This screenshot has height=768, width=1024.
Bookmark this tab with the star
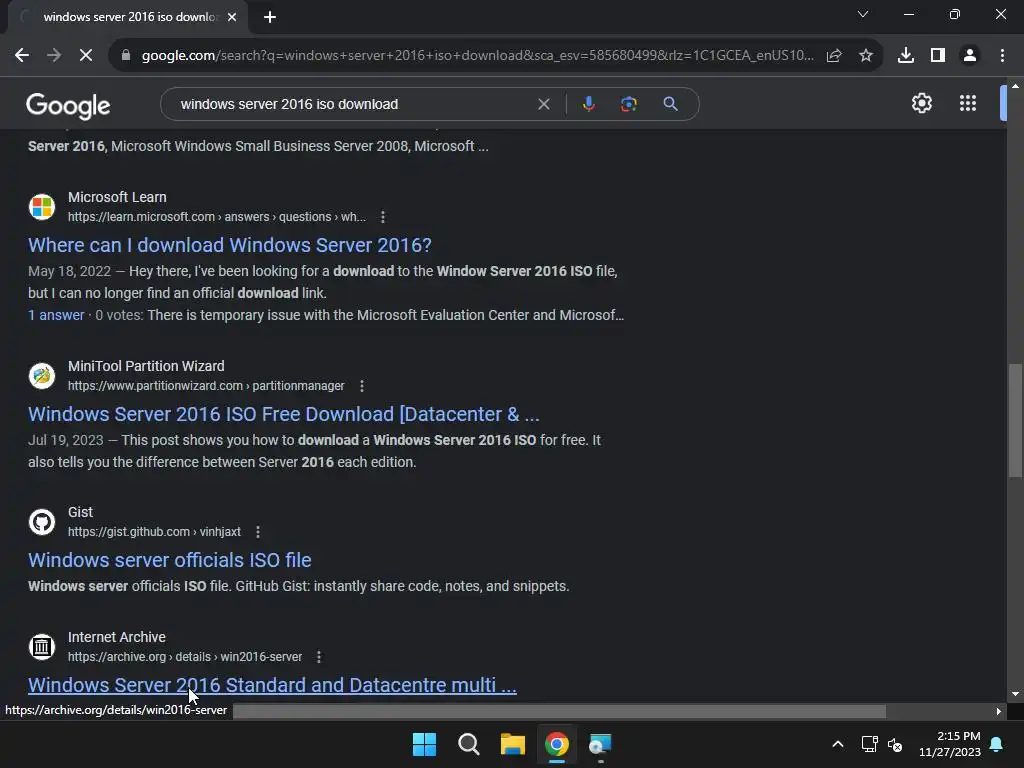[x=866, y=56]
